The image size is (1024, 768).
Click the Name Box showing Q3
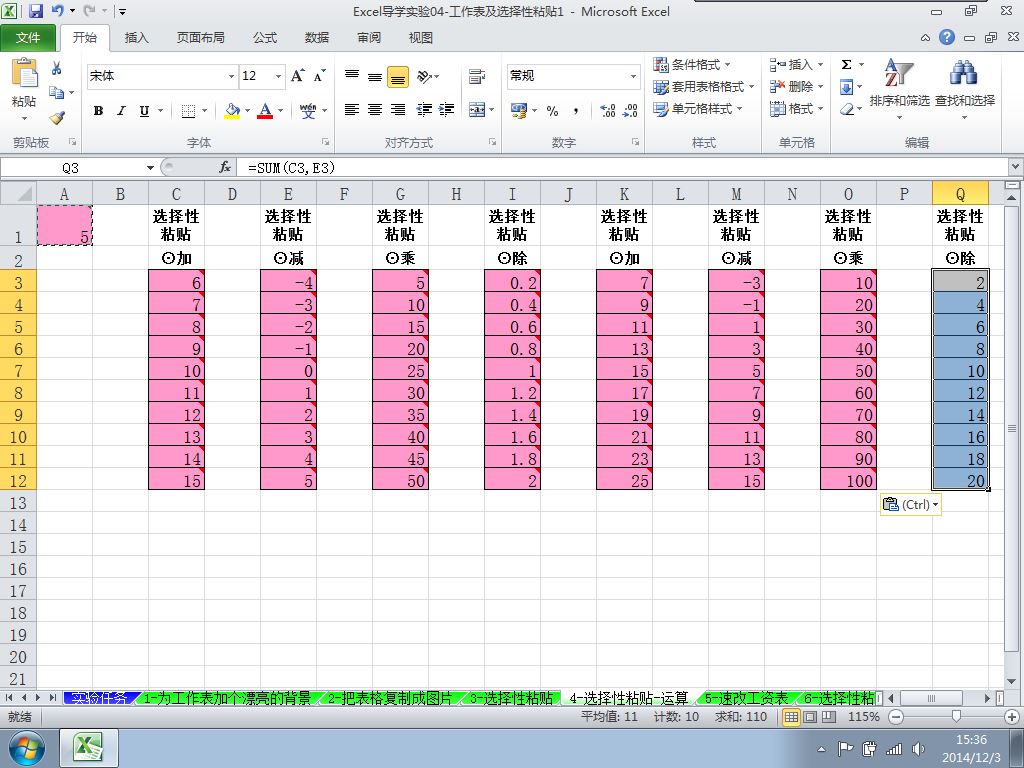click(x=70, y=167)
